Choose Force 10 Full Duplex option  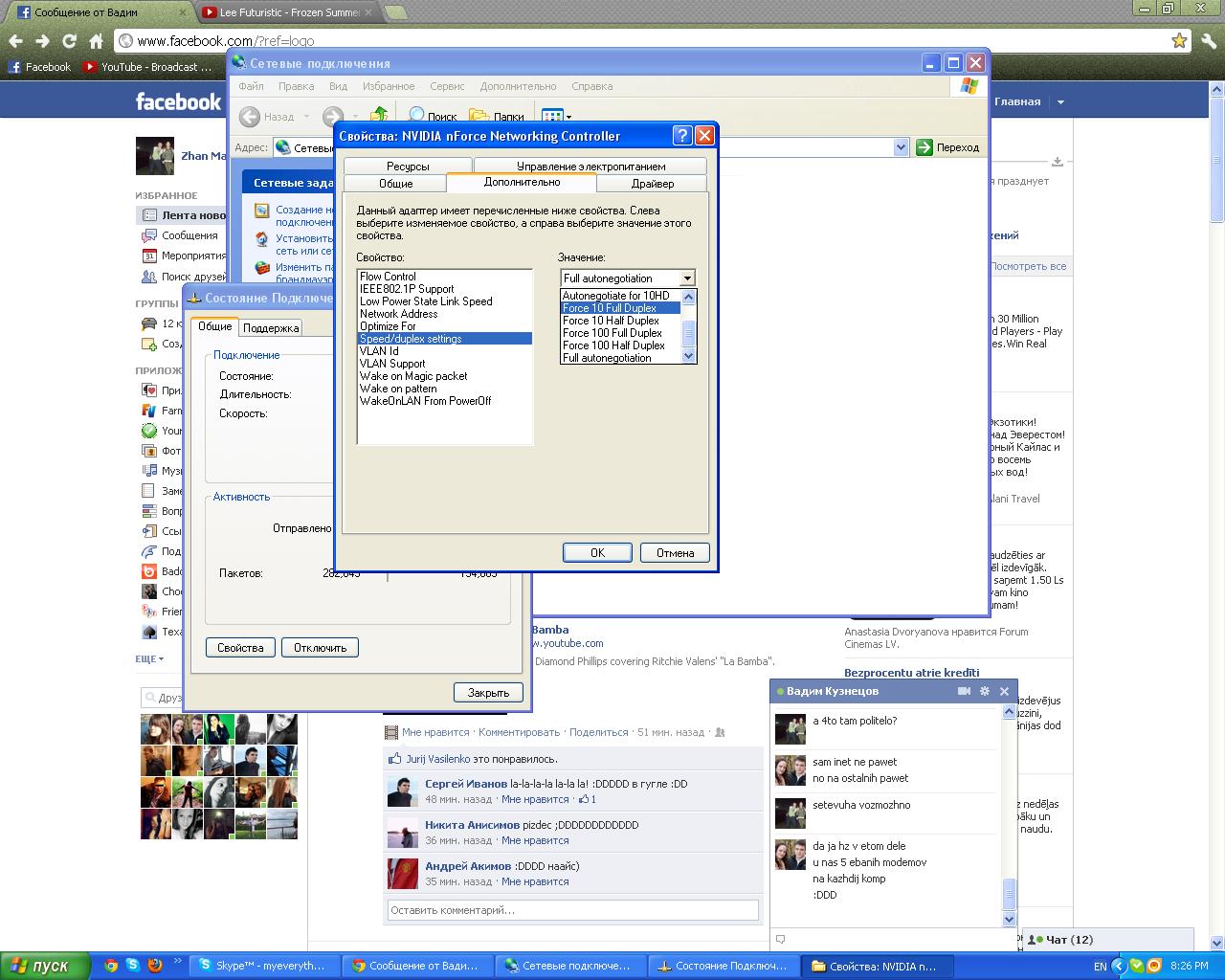[x=620, y=308]
